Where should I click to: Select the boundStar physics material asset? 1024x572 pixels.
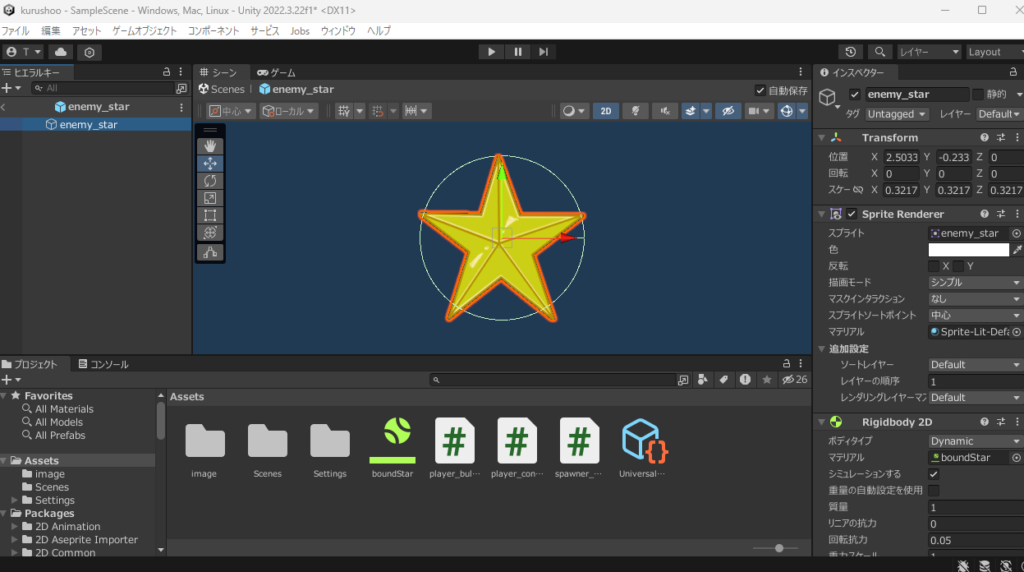point(392,449)
